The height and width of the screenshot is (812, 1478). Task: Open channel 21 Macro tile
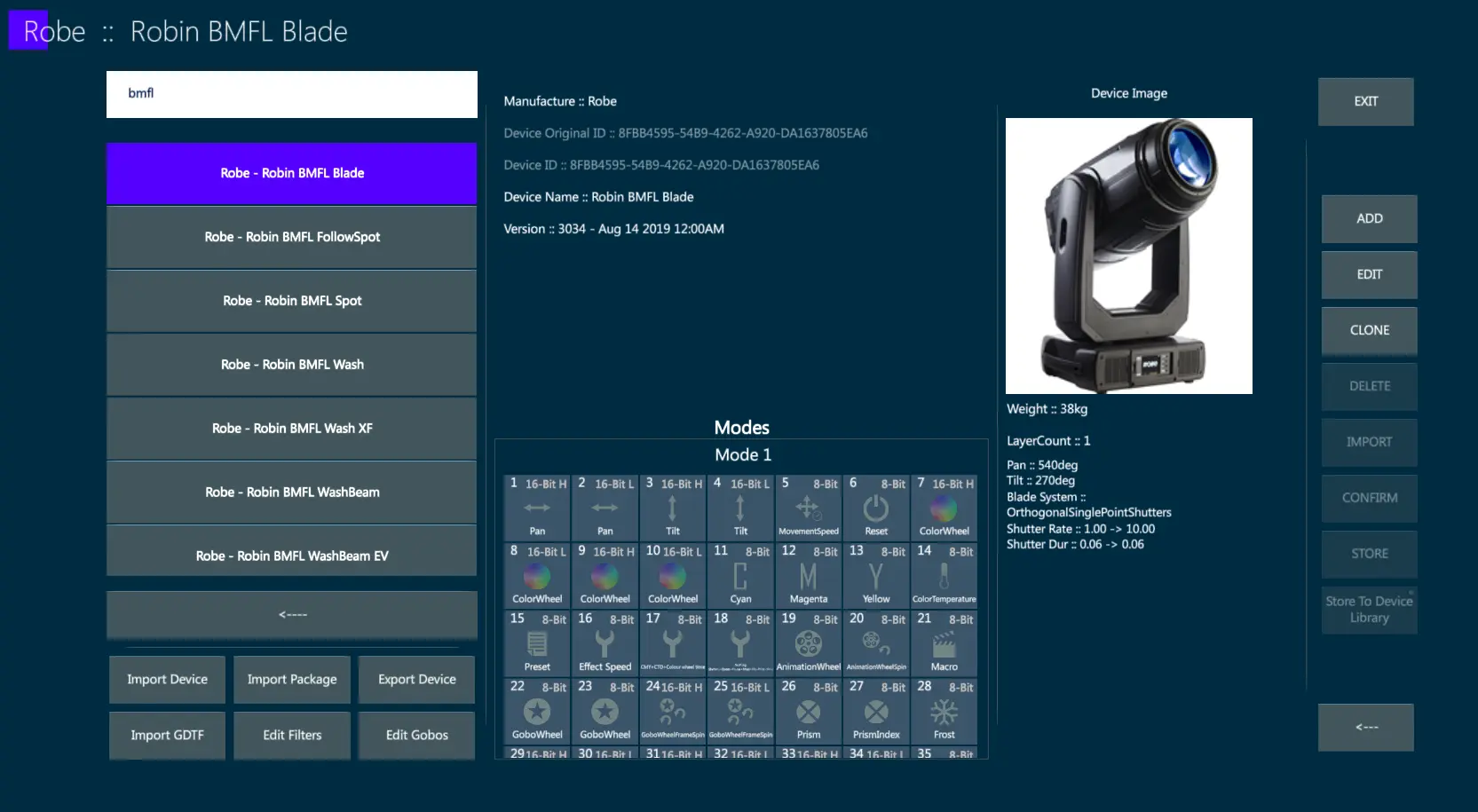click(944, 643)
